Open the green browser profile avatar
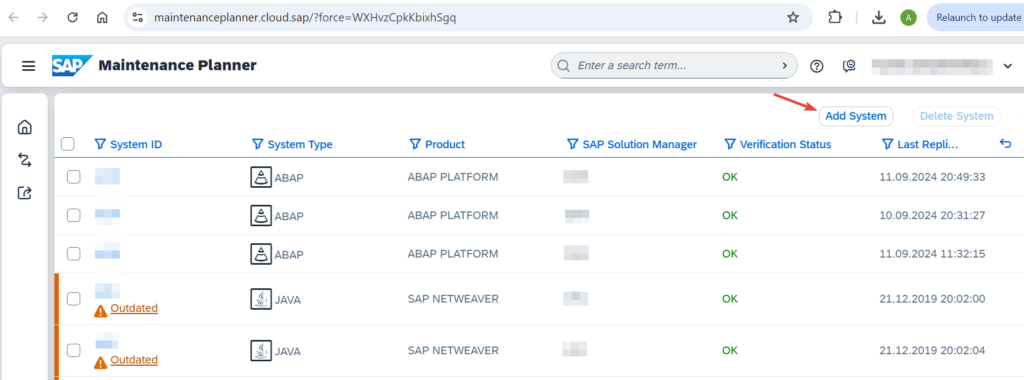Screen dimensions: 1024x380 coord(908,18)
